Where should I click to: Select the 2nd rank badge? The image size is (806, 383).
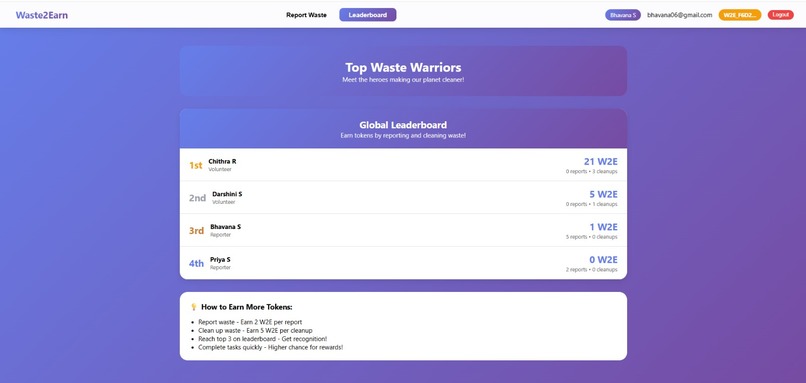click(x=197, y=198)
